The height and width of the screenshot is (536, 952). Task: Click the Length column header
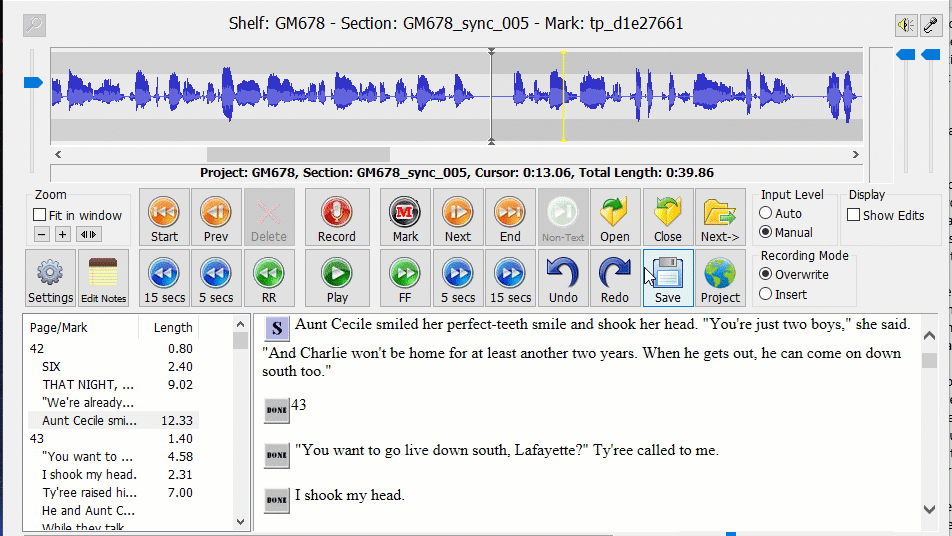click(x=169, y=328)
